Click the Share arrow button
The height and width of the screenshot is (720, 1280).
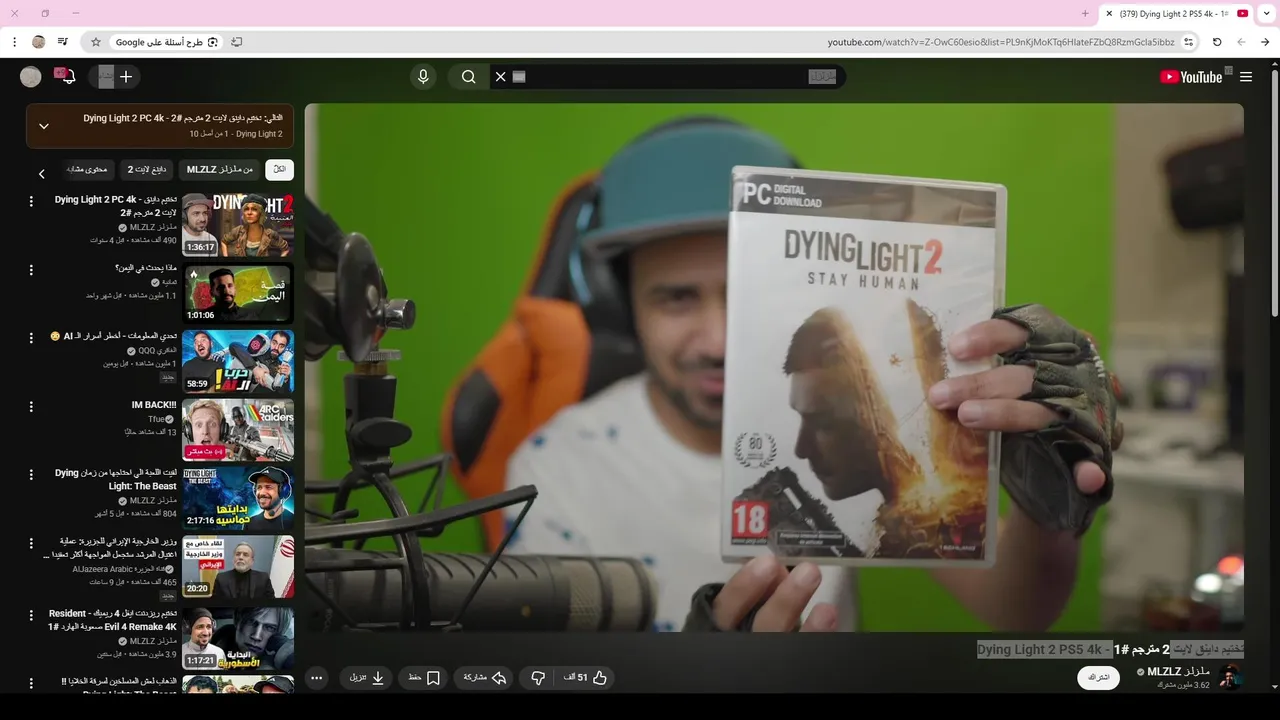pos(485,678)
